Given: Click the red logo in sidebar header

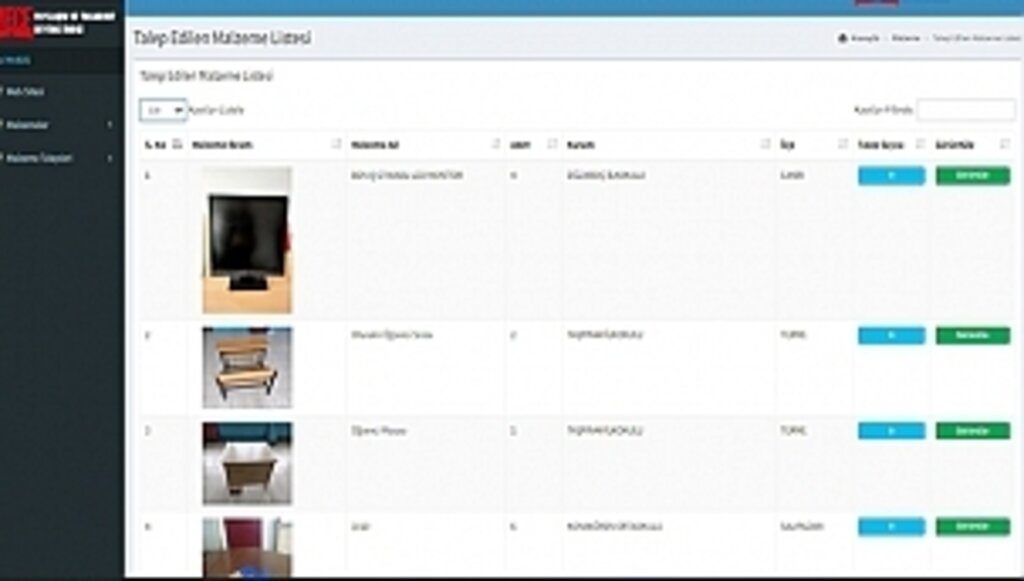Looking at the screenshot, I should point(17,22).
